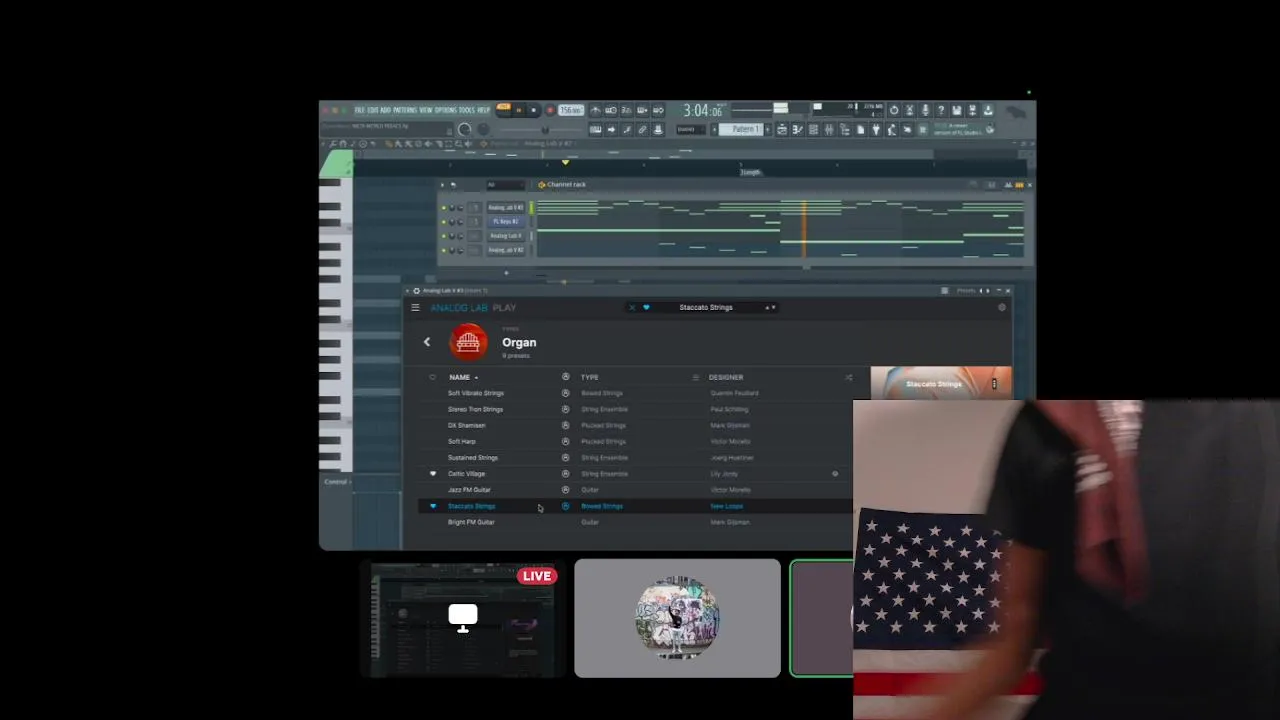This screenshot has height=720, width=1280.
Task: Click the link icon in second toolbar row
Action: (642, 129)
